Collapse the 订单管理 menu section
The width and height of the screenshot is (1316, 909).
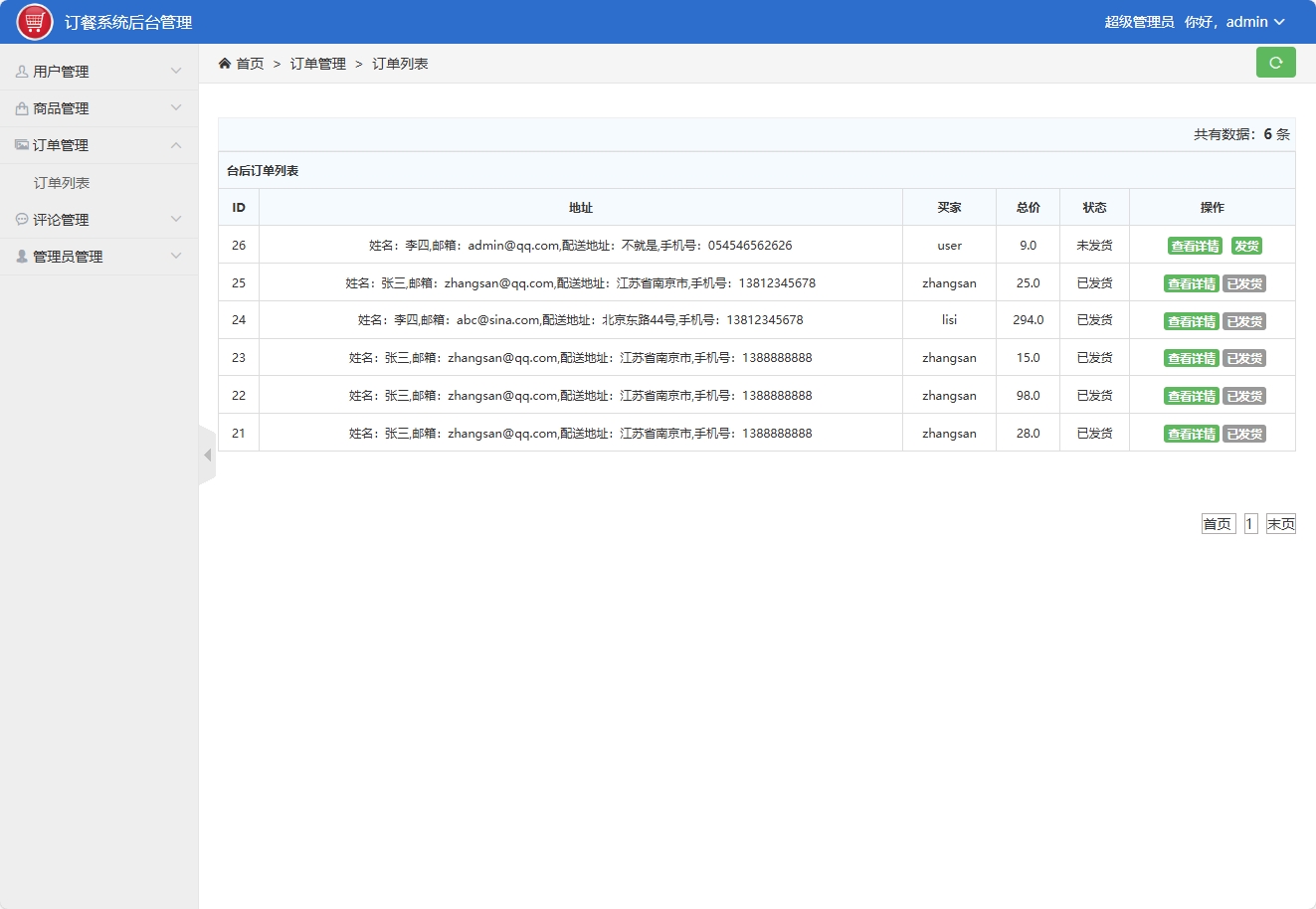(176, 144)
